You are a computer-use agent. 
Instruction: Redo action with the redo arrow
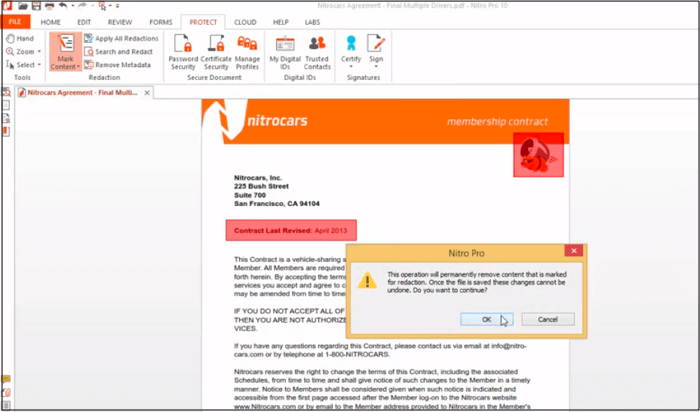[x=82, y=6]
